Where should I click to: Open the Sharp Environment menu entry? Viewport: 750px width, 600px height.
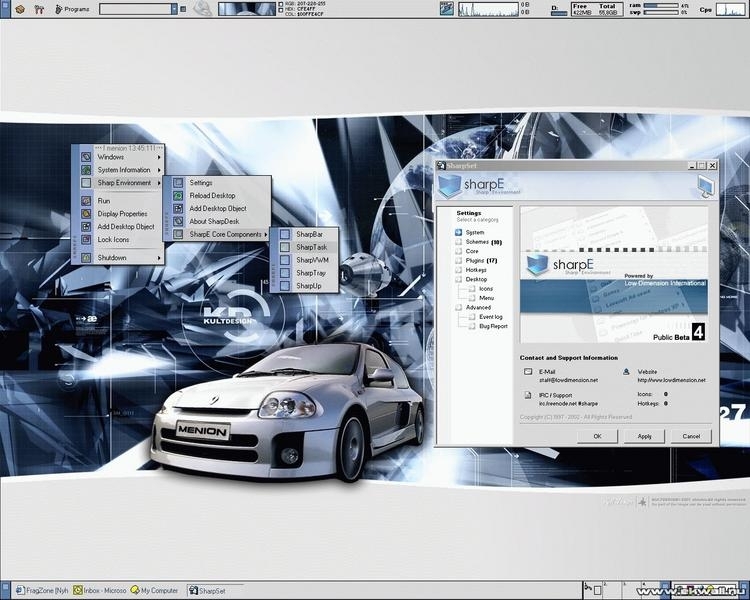121,183
